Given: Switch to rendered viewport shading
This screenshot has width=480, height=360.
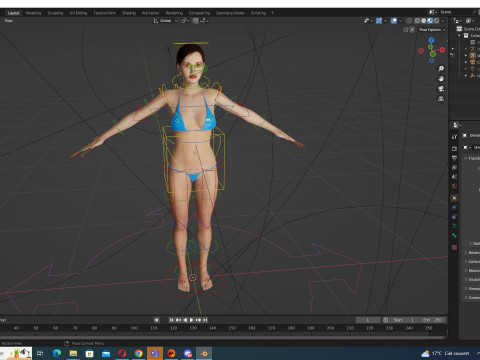Looking at the screenshot, I should (436, 21).
